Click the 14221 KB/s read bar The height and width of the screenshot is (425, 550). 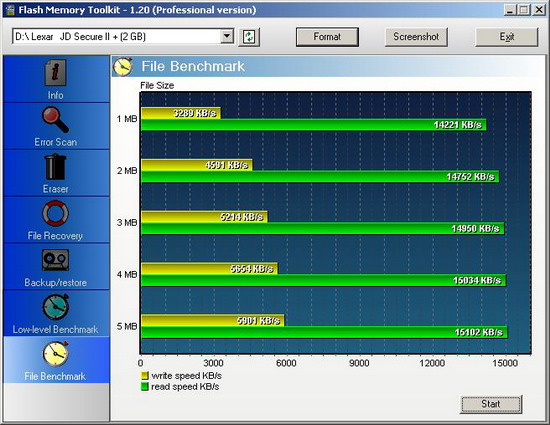tap(314, 125)
